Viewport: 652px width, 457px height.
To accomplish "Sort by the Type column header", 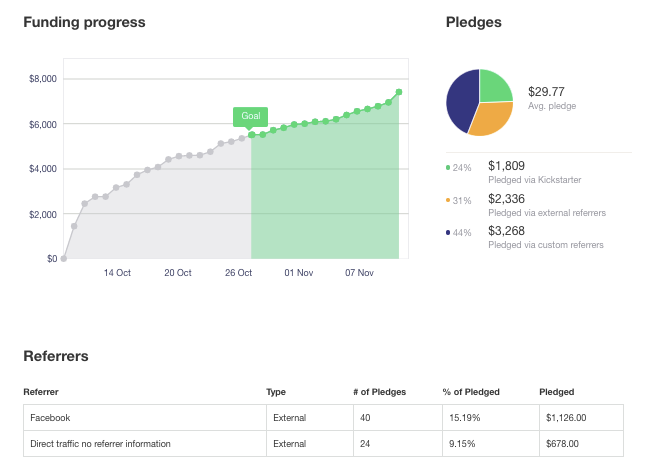I will coord(276,392).
